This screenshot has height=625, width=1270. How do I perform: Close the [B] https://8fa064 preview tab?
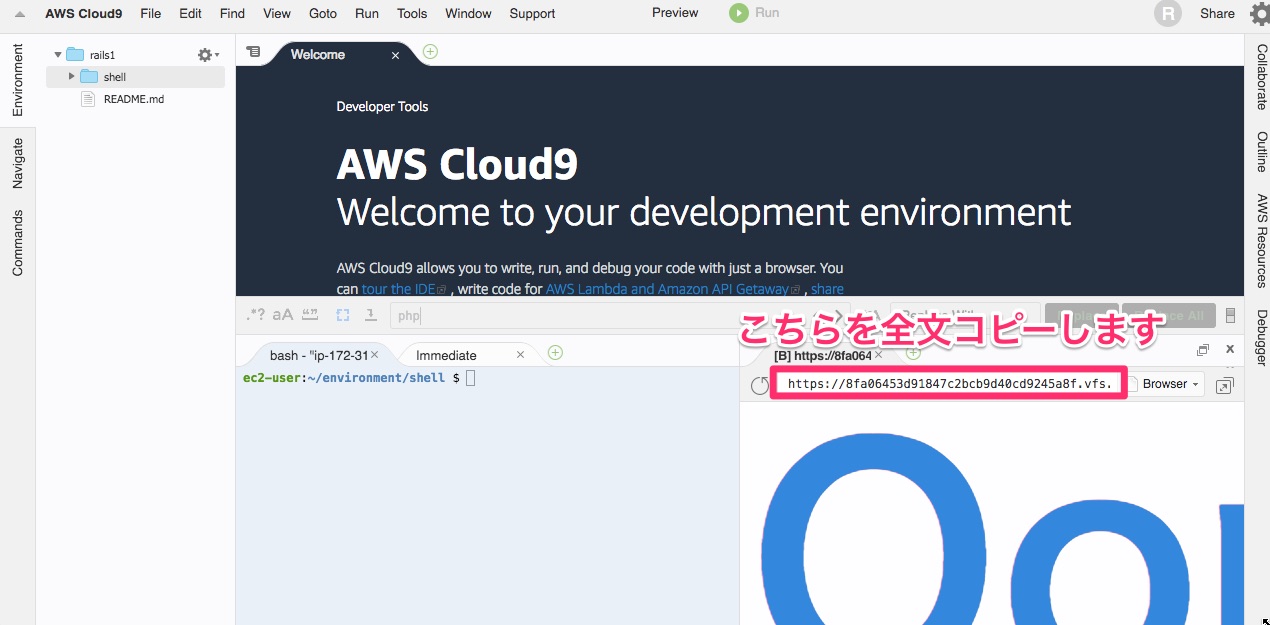(x=878, y=355)
